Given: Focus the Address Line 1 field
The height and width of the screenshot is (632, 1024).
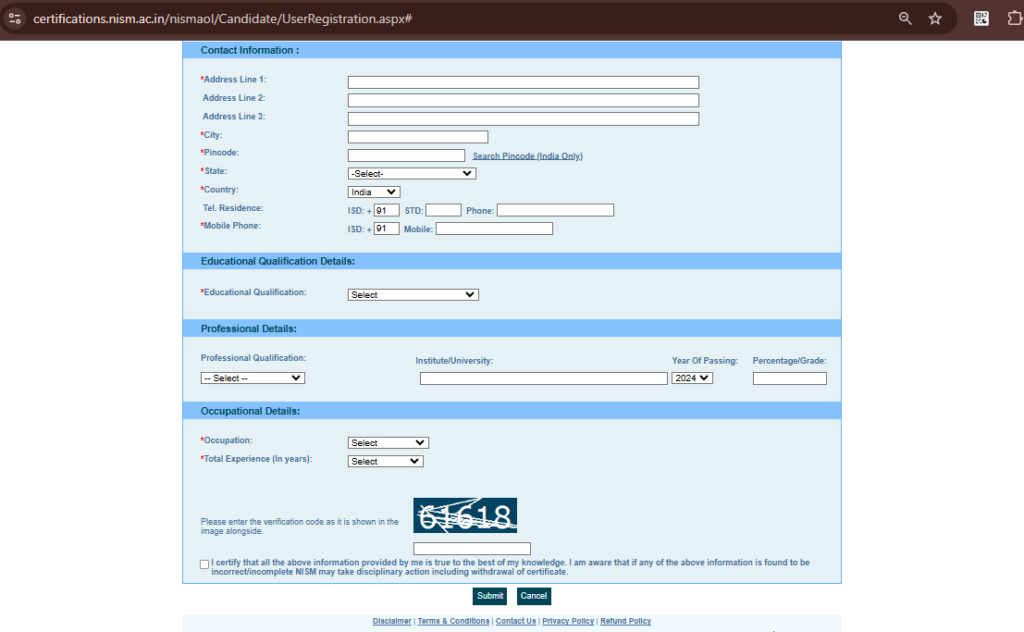Looking at the screenshot, I should click(x=523, y=82).
